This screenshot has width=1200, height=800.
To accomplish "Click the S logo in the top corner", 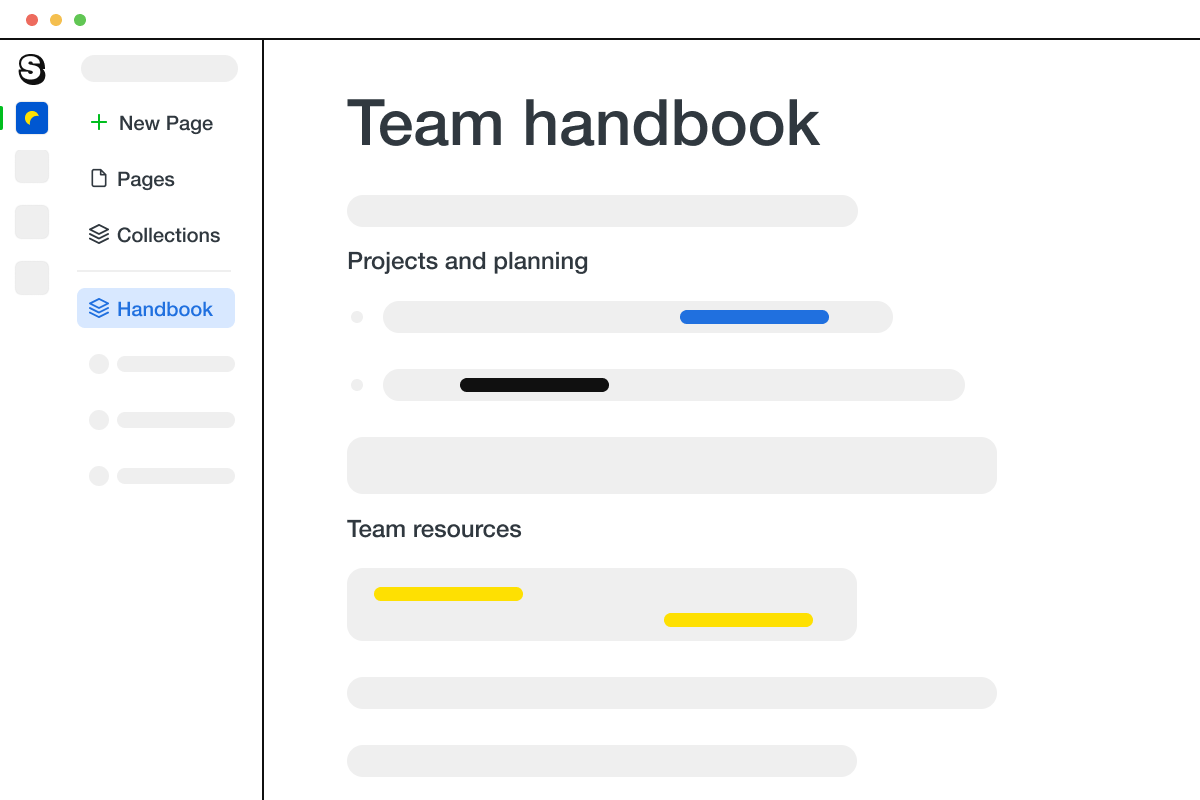I will click(x=31, y=70).
